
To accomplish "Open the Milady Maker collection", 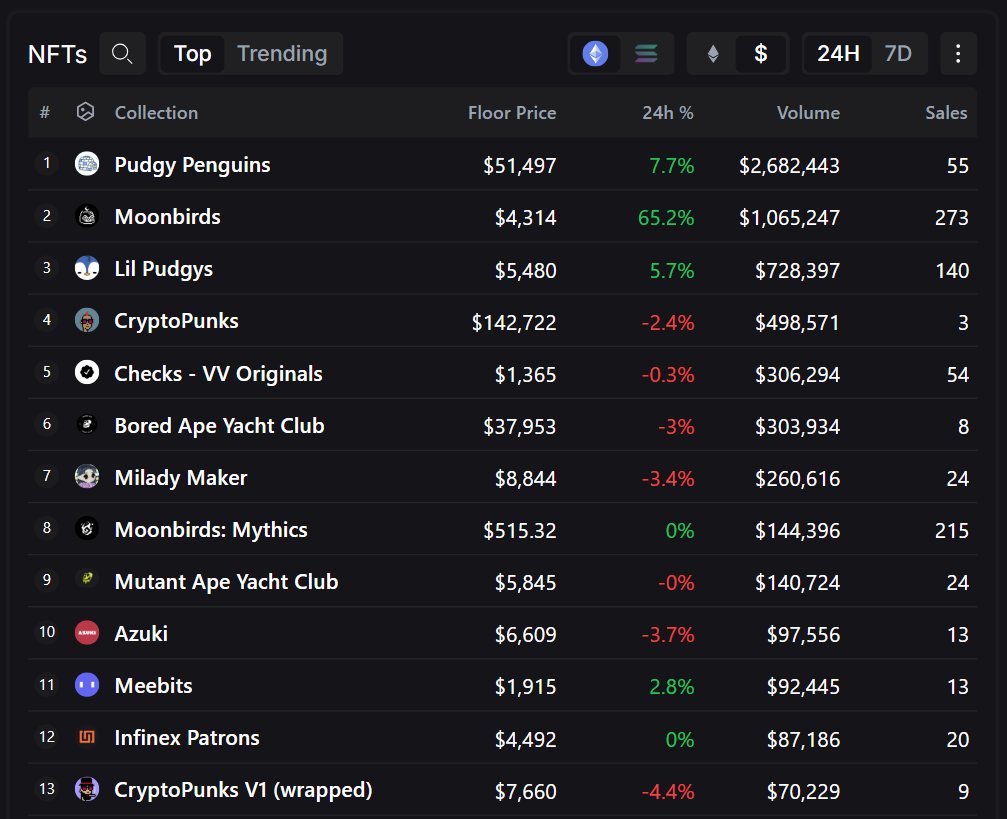I will tap(180, 477).
